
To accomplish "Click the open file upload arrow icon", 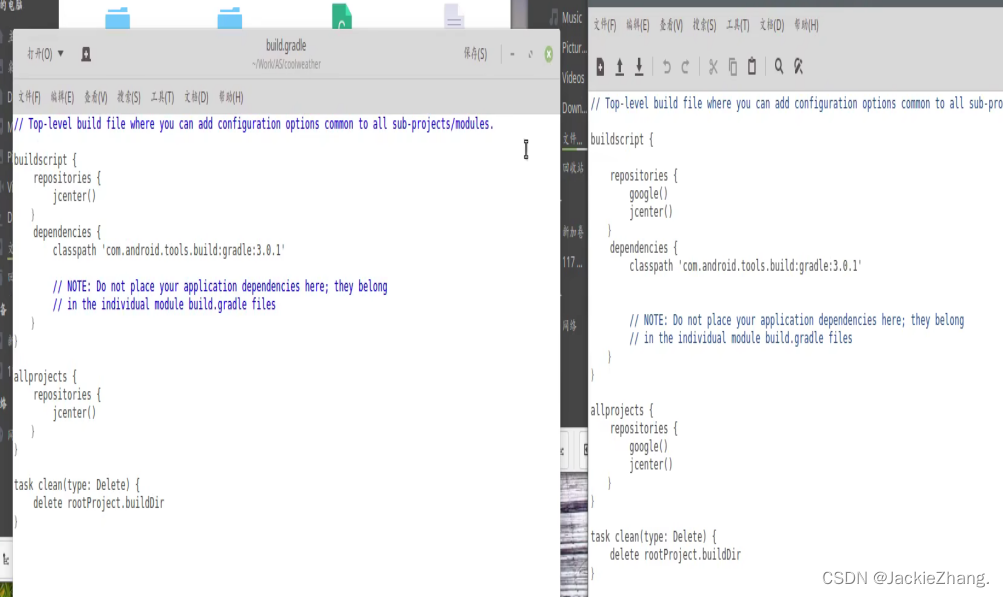I will (619, 67).
